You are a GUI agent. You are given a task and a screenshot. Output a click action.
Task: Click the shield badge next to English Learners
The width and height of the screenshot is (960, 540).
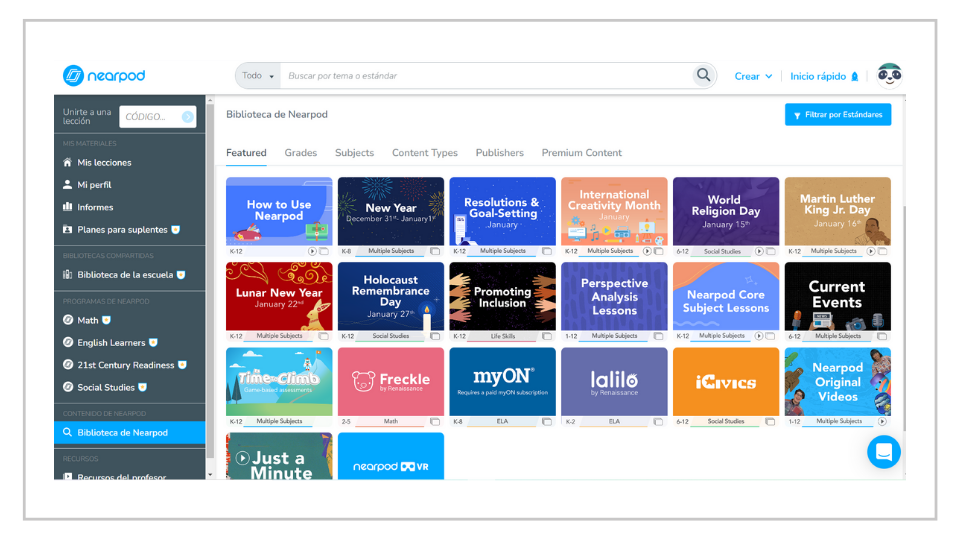click(153, 342)
